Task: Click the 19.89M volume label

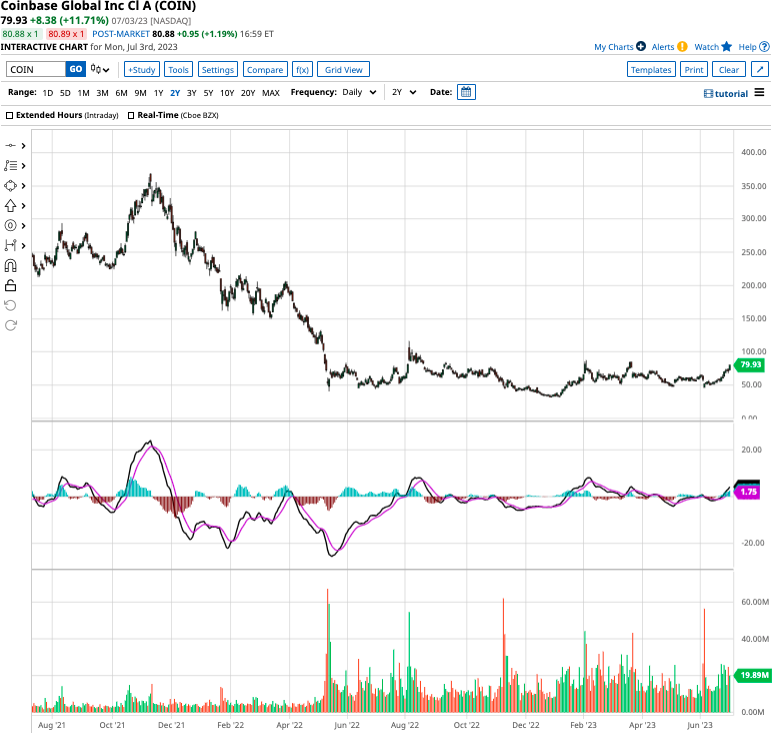Action: [753, 675]
